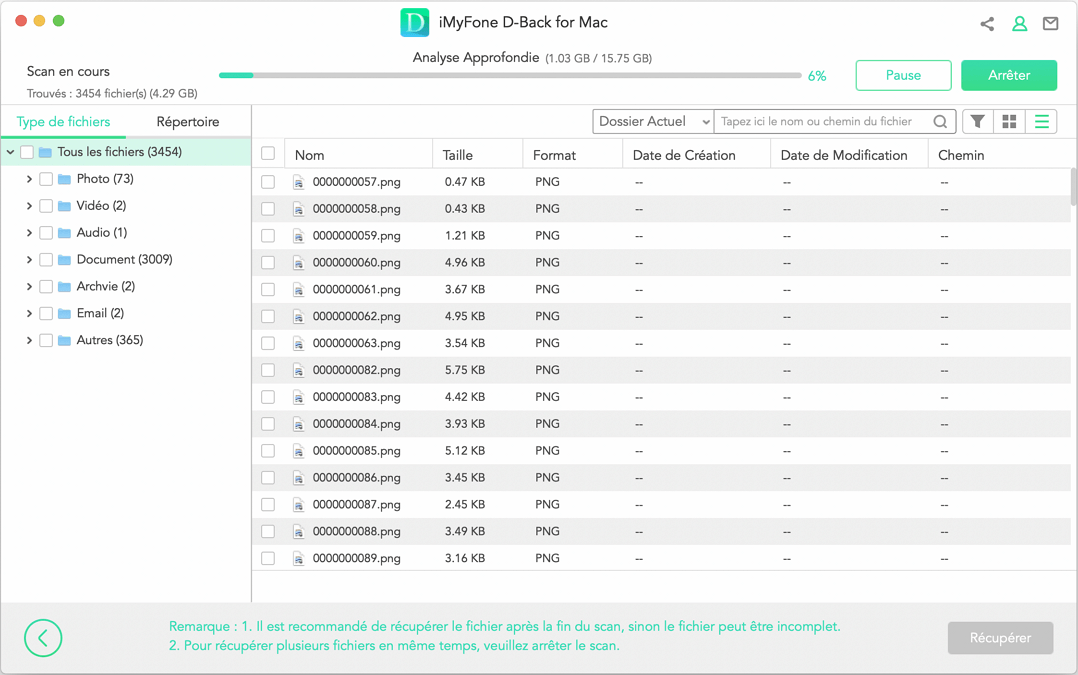Click the Arrêter button
The image size is (1078, 675).
pos(1009,75)
